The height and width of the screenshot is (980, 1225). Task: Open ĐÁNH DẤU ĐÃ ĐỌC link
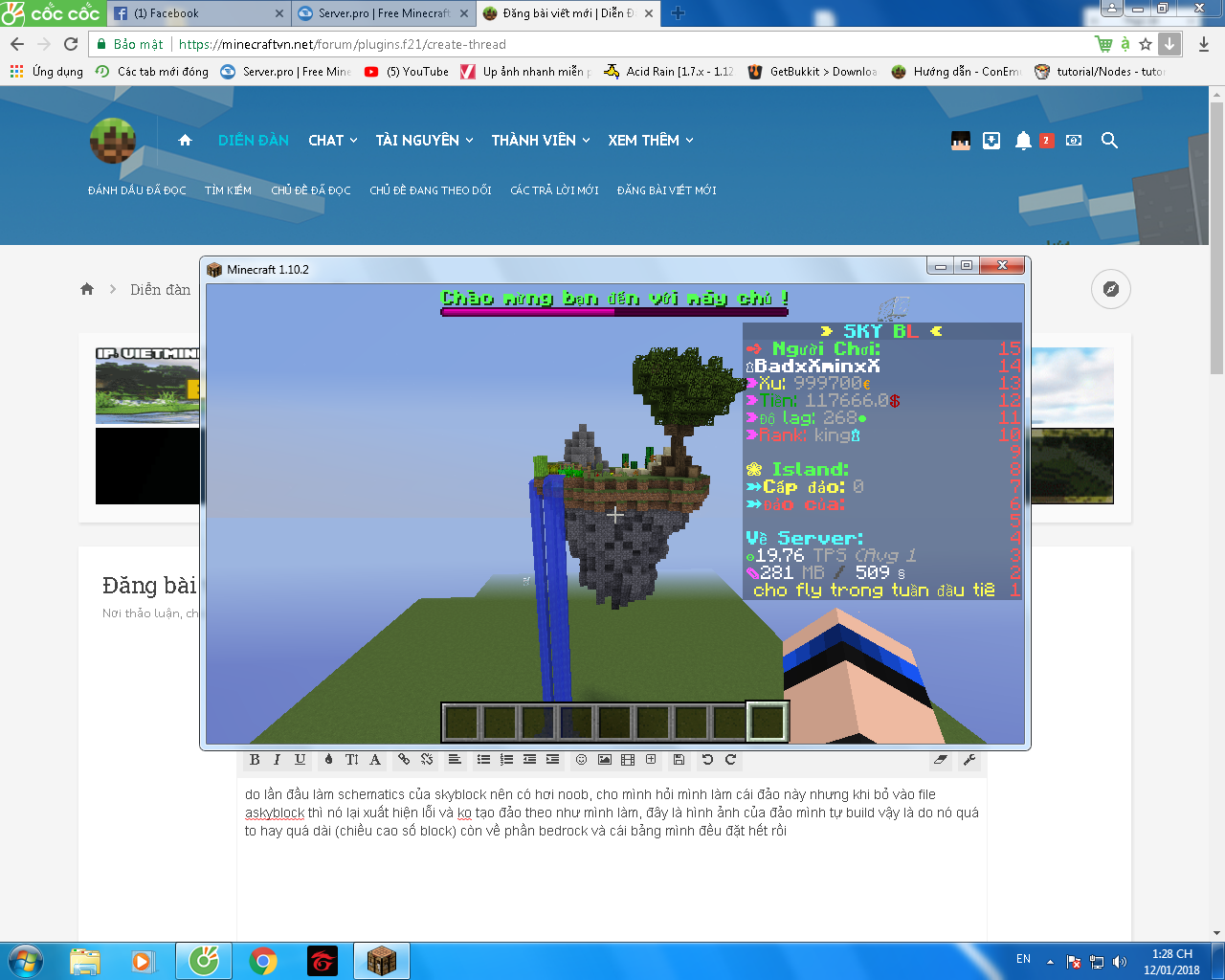coord(137,190)
